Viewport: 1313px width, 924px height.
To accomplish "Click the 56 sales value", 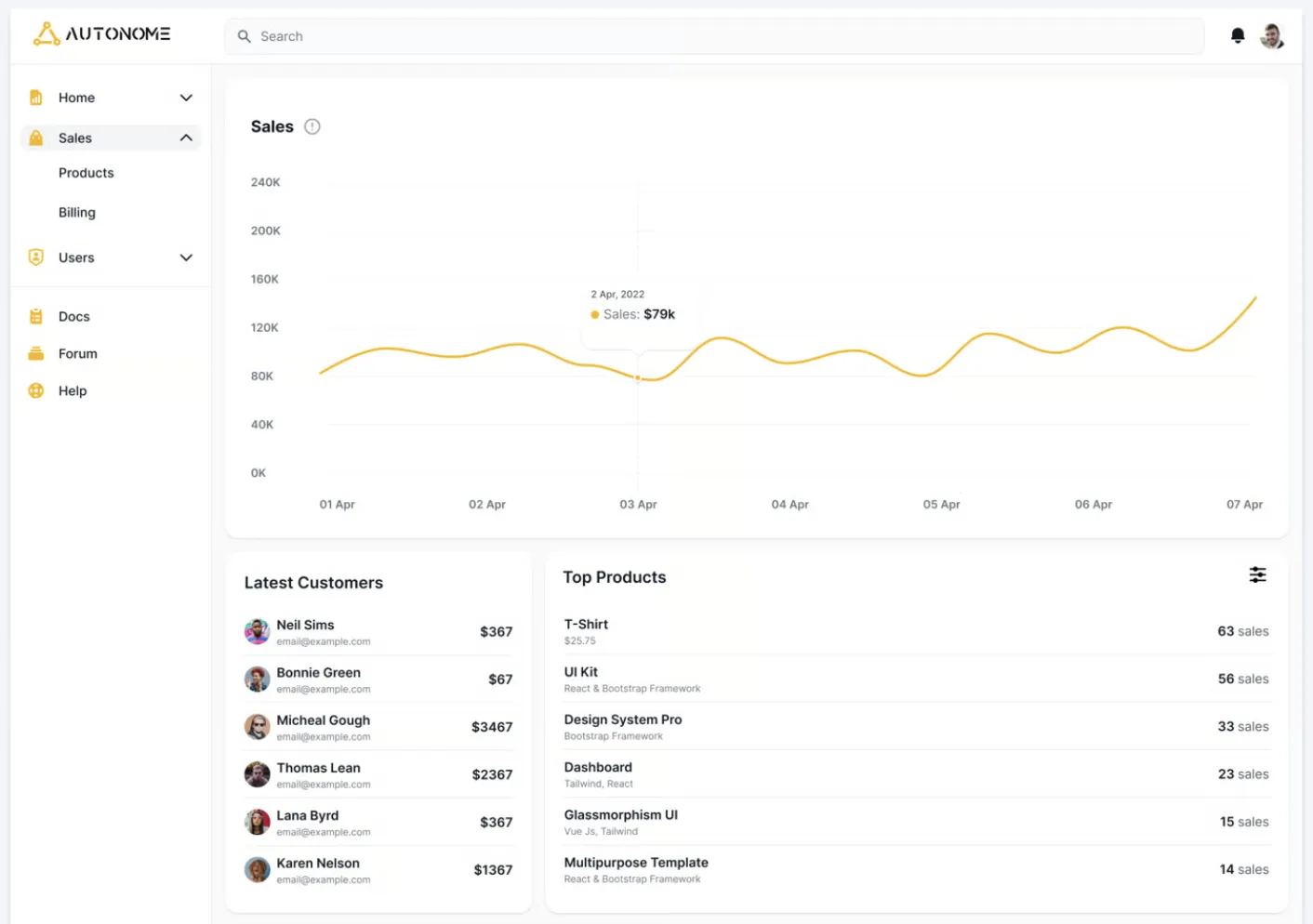I will coord(1243,679).
